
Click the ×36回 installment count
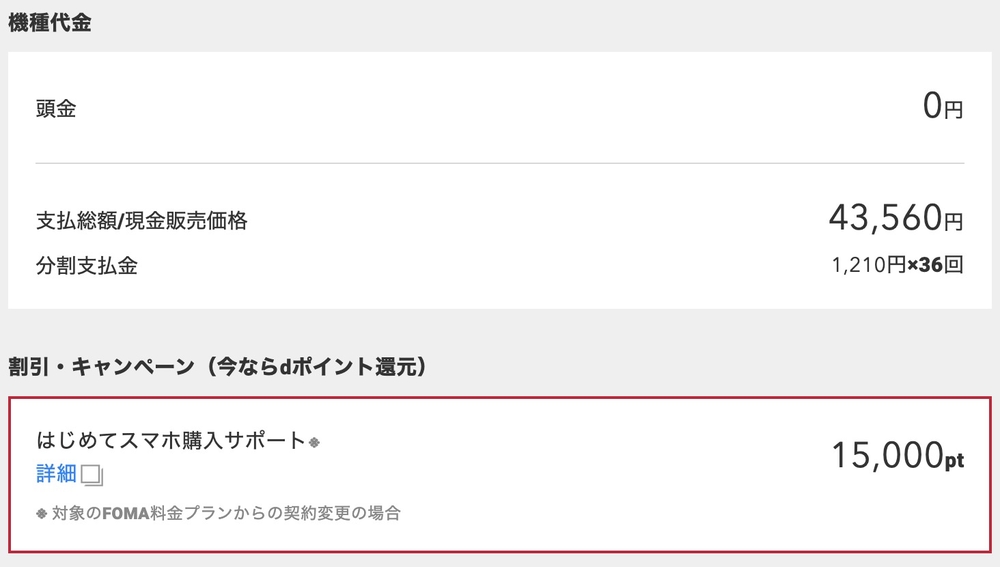pyautogui.click(x=935, y=266)
